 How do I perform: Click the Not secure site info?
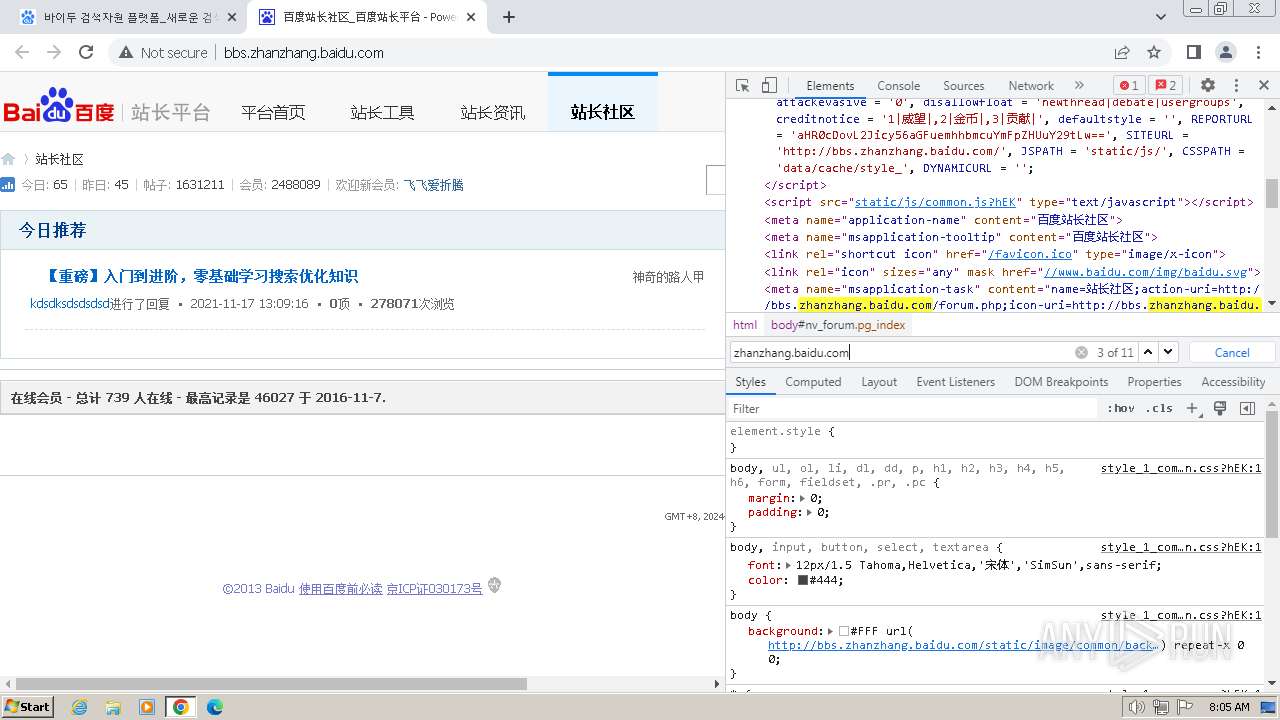(163, 52)
